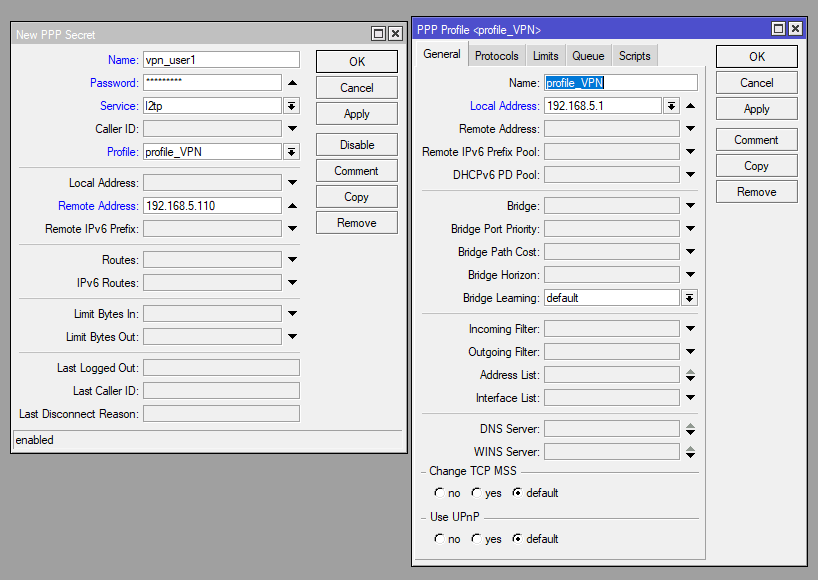This screenshot has height=580, width=818.
Task: Click Remove in PPP Profile window
Action: (x=756, y=191)
